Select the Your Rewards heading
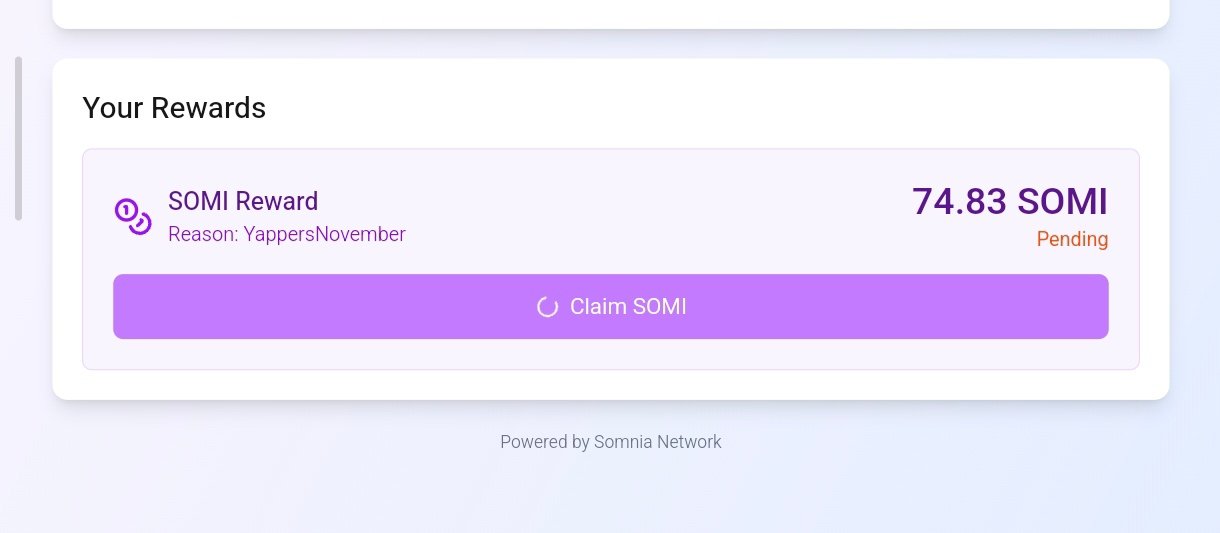Image resolution: width=1220 pixels, height=533 pixels. tap(174, 108)
